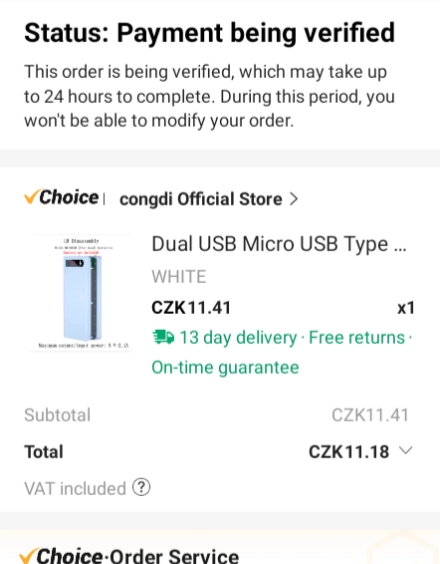
Task: Open the power bank product thumbnail
Action: (x=82, y=293)
